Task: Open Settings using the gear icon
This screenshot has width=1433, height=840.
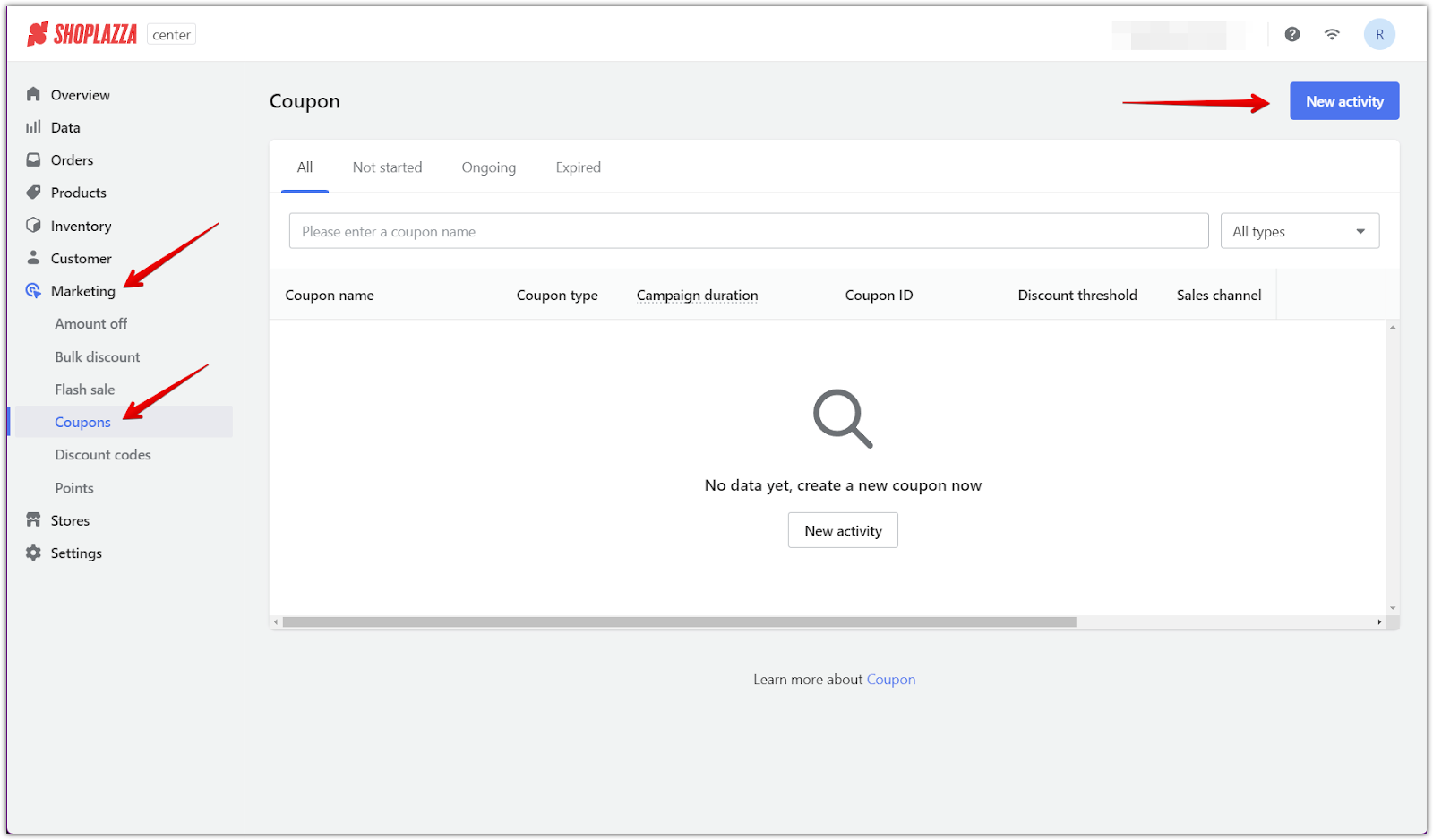Action: [33, 553]
